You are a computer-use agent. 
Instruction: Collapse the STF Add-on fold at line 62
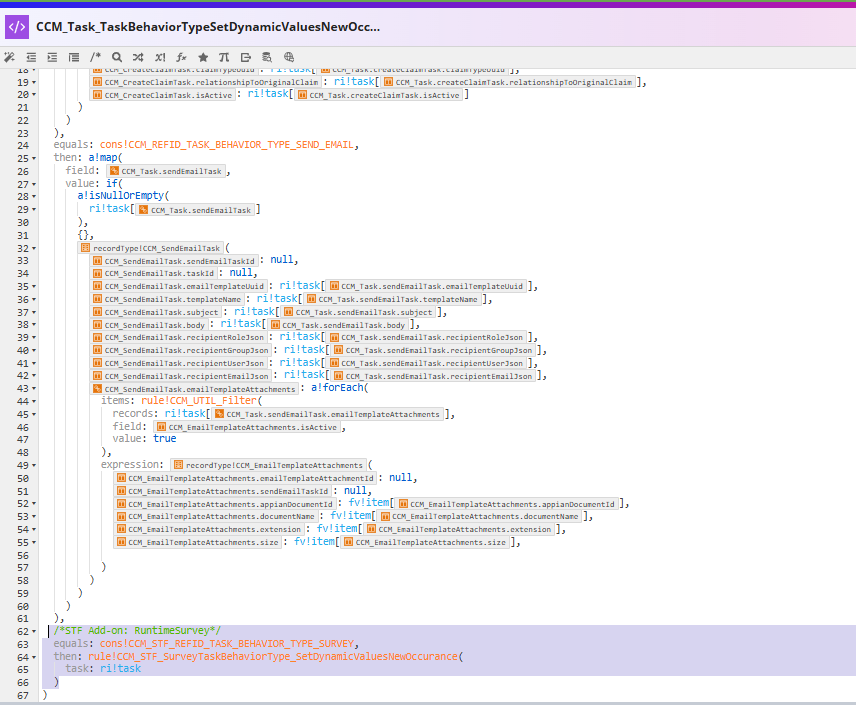(34, 632)
